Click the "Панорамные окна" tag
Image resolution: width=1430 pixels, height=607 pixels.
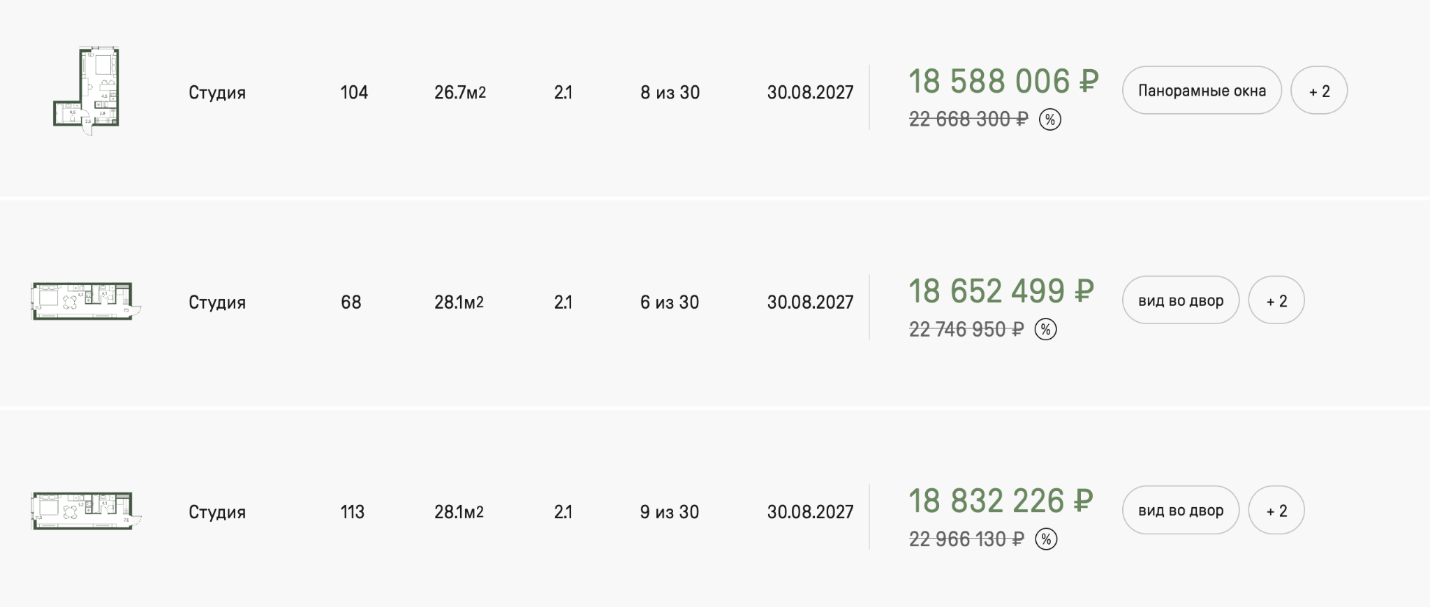click(1201, 91)
